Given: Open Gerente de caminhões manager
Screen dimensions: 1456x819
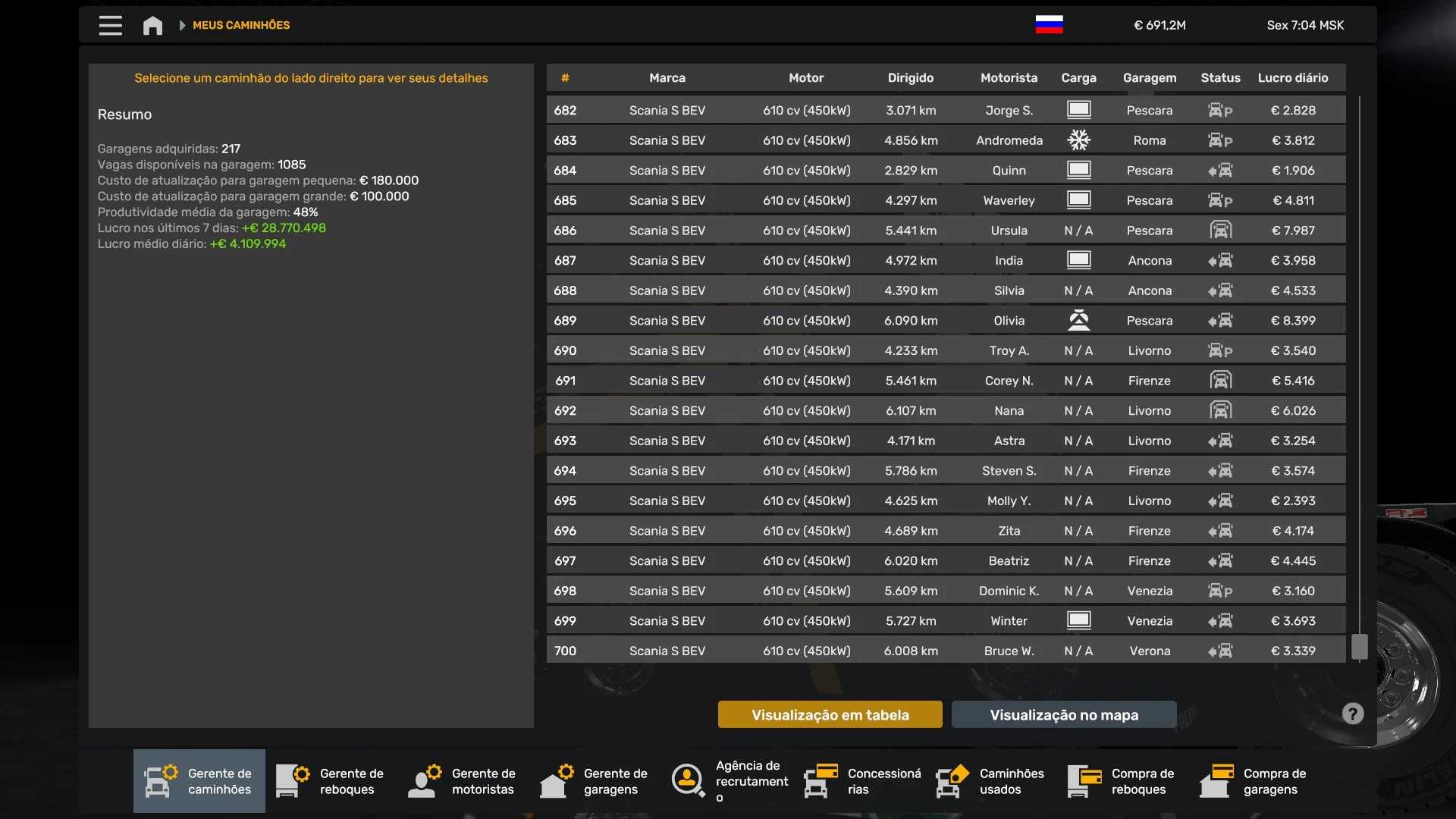Looking at the screenshot, I should coord(199,781).
